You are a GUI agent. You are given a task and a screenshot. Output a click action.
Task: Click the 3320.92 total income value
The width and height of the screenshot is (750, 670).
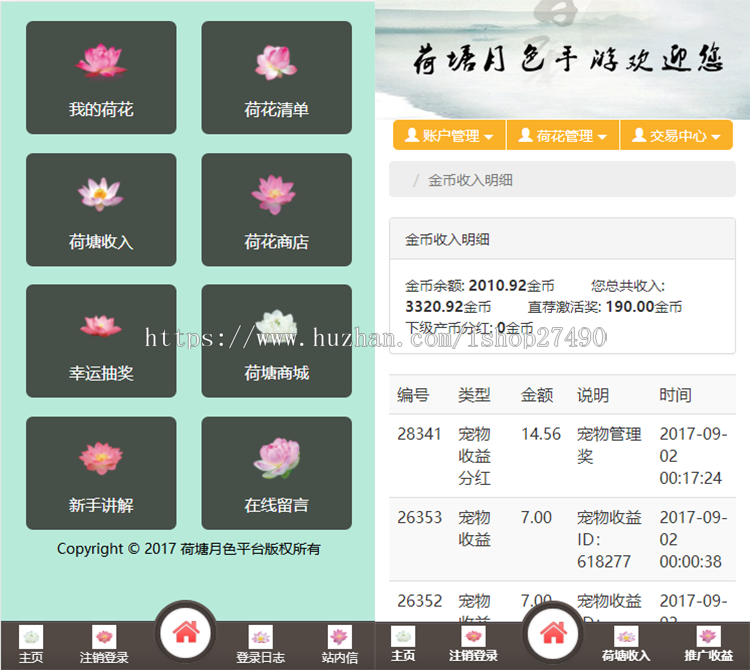434,307
